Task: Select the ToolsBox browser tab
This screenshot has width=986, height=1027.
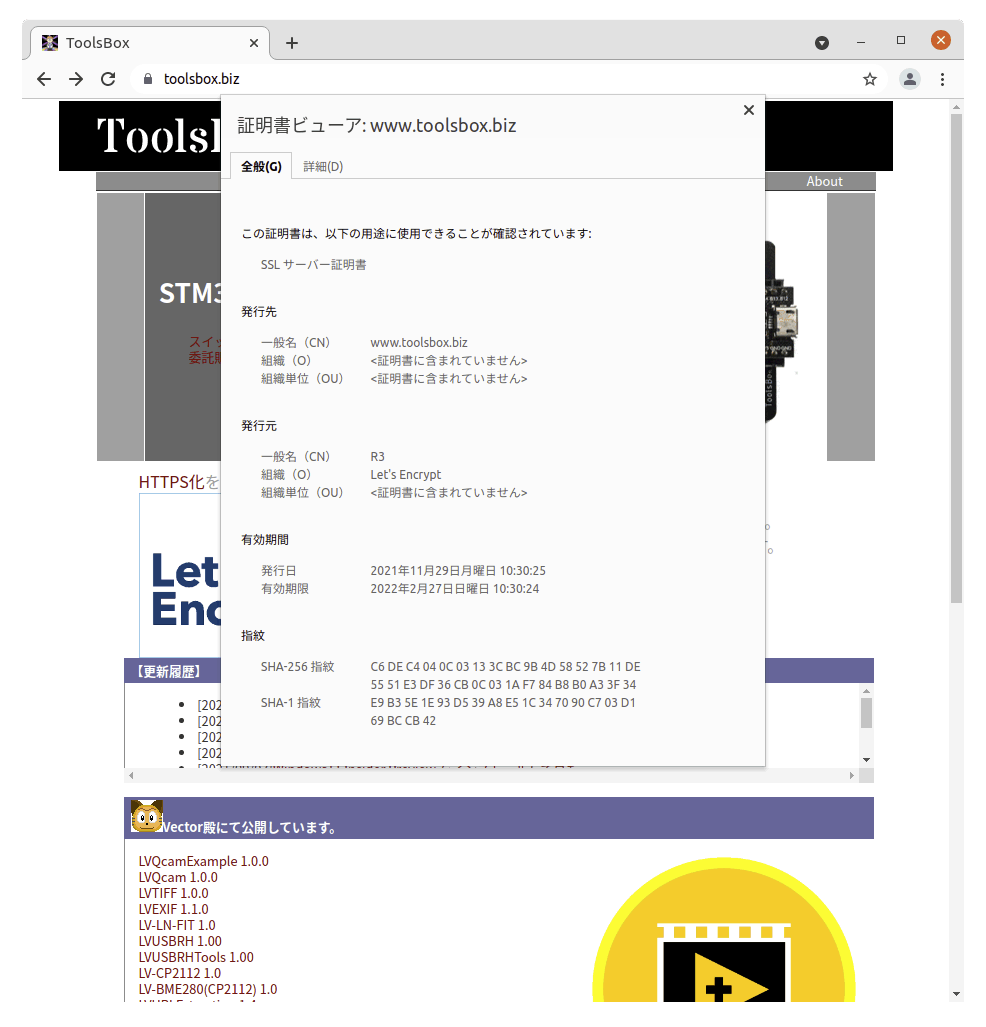Action: point(149,43)
